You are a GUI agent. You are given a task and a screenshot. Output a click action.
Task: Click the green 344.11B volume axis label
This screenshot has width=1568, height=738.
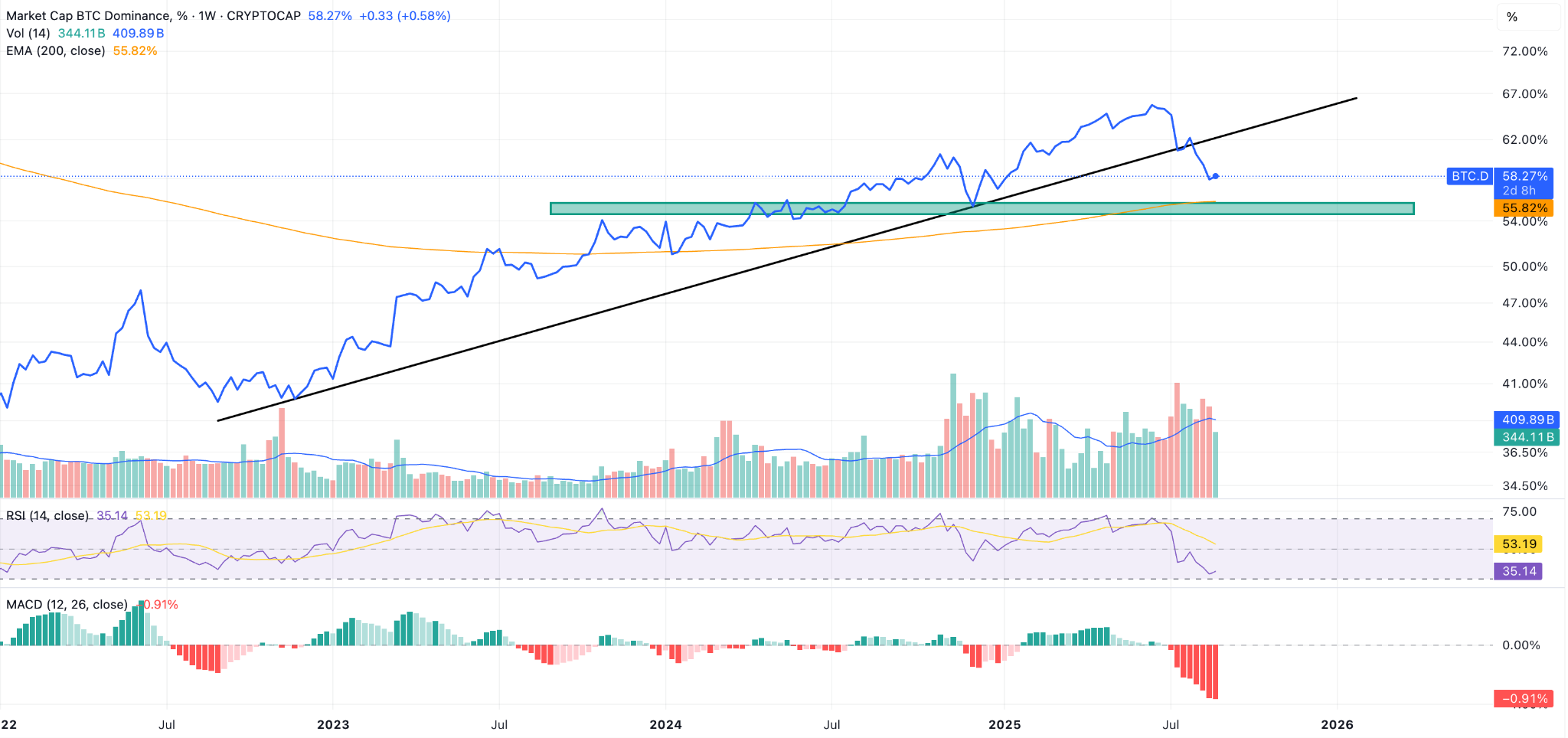[1527, 437]
